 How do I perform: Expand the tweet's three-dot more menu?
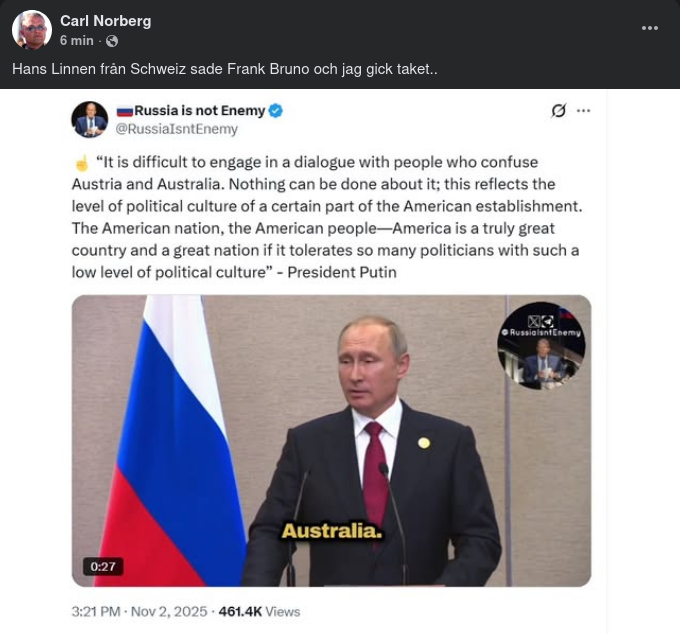click(x=584, y=110)
